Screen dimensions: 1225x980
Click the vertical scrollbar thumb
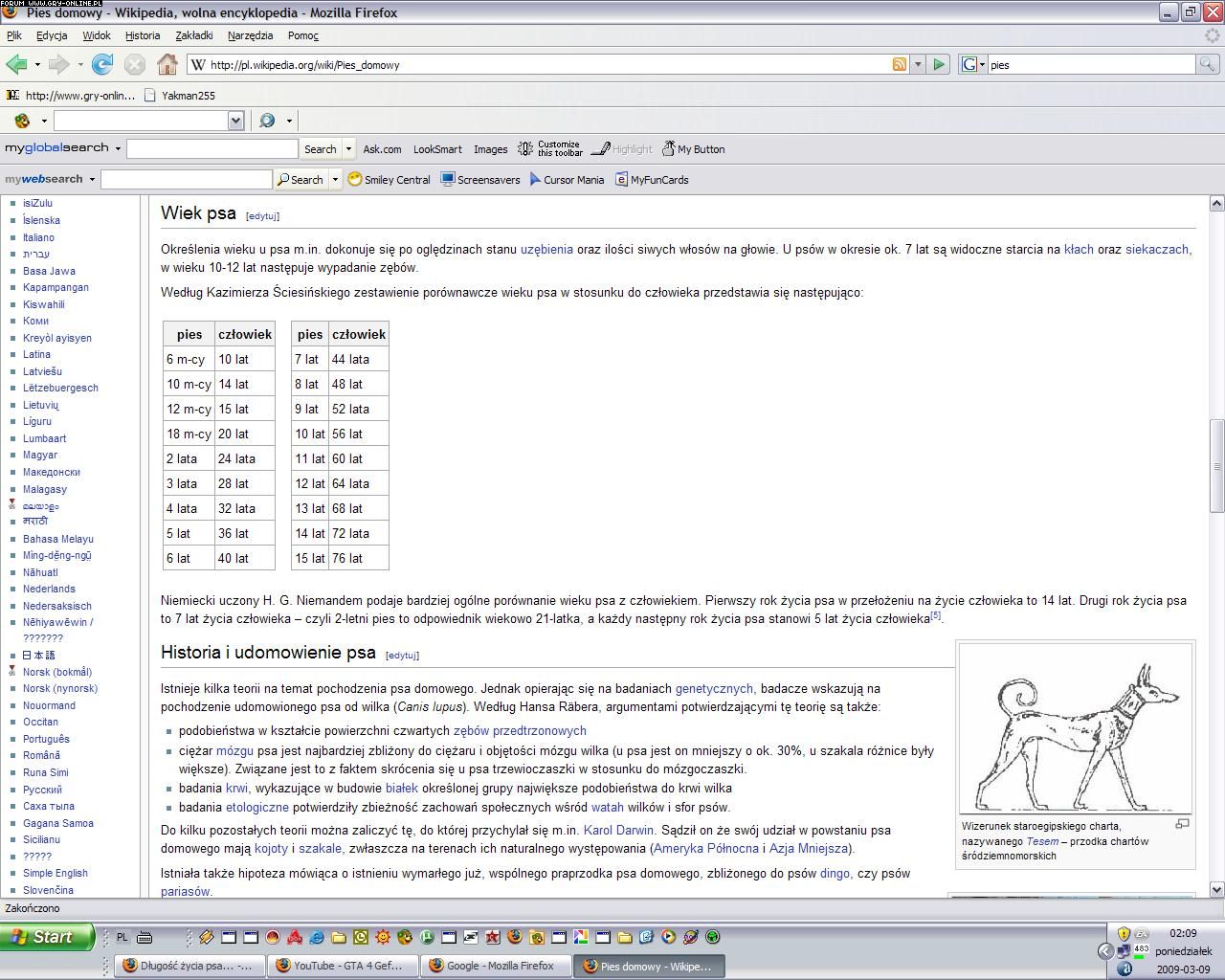pos(1216,466)
